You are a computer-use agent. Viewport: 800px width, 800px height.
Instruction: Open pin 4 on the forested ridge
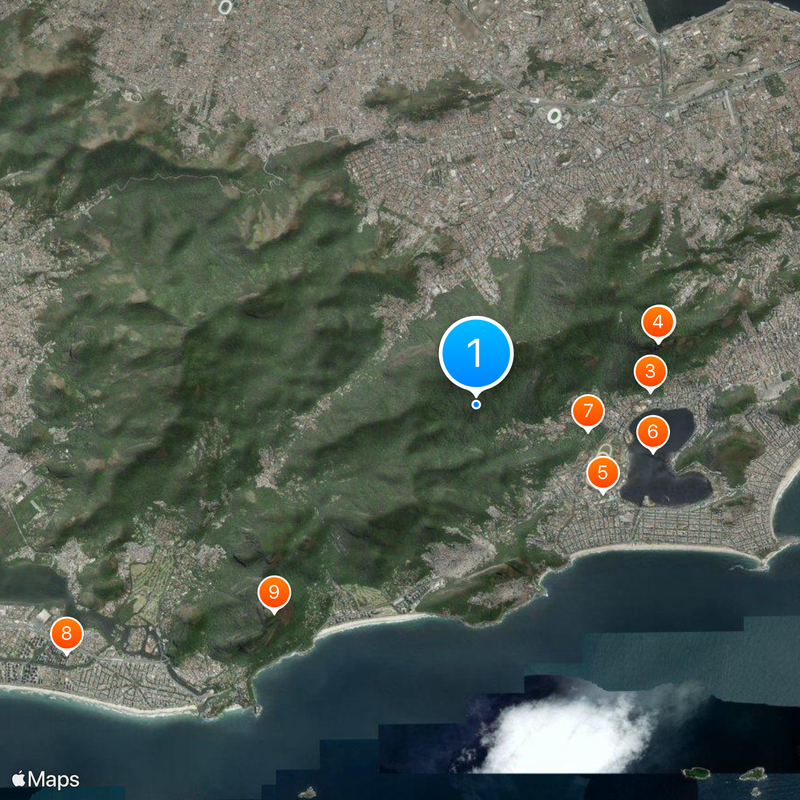click(x=658, y=322)
